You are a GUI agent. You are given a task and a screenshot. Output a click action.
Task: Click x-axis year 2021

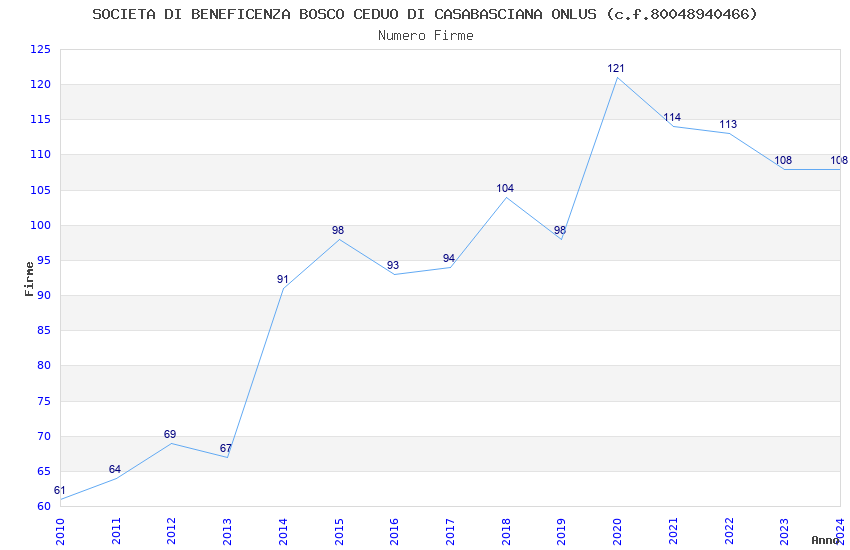coord(673,532)
